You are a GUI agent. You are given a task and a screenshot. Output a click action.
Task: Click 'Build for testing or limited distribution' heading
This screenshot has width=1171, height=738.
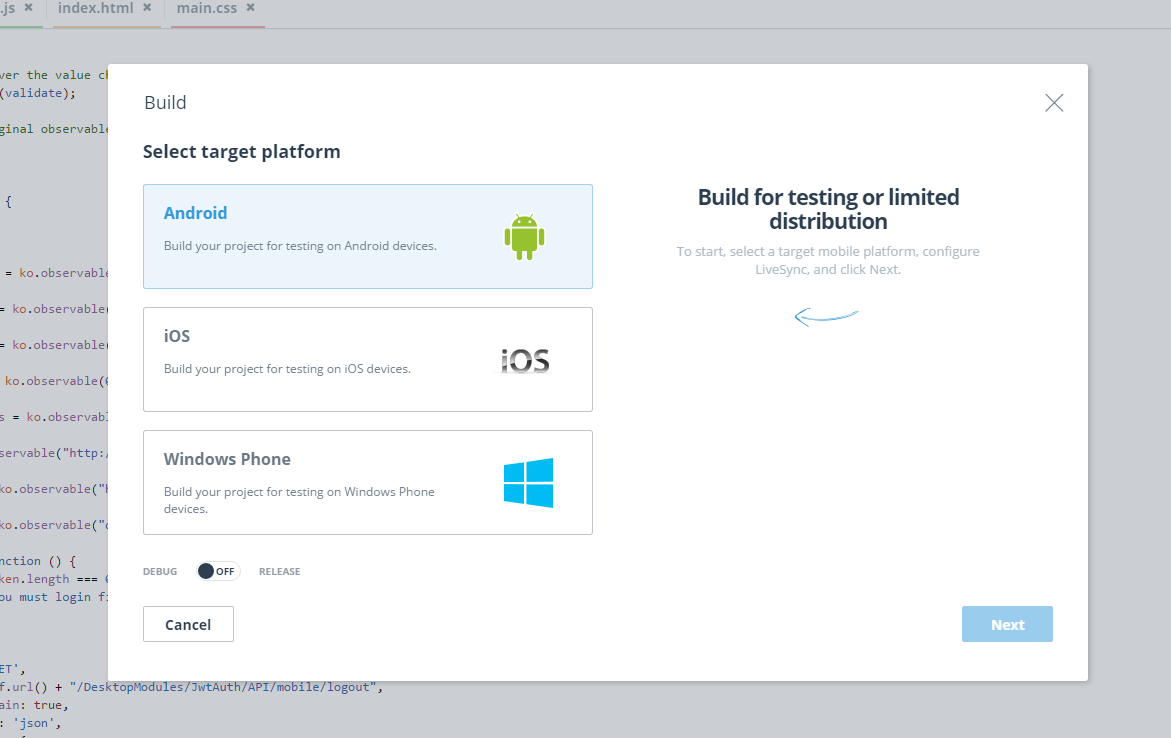click(828, 209)
